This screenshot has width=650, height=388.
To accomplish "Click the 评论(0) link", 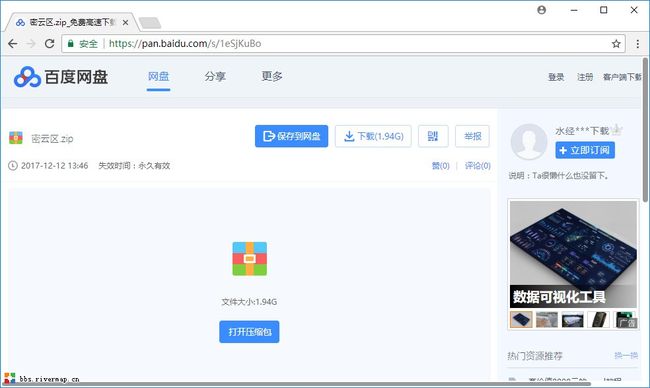I will pos(478,166).
